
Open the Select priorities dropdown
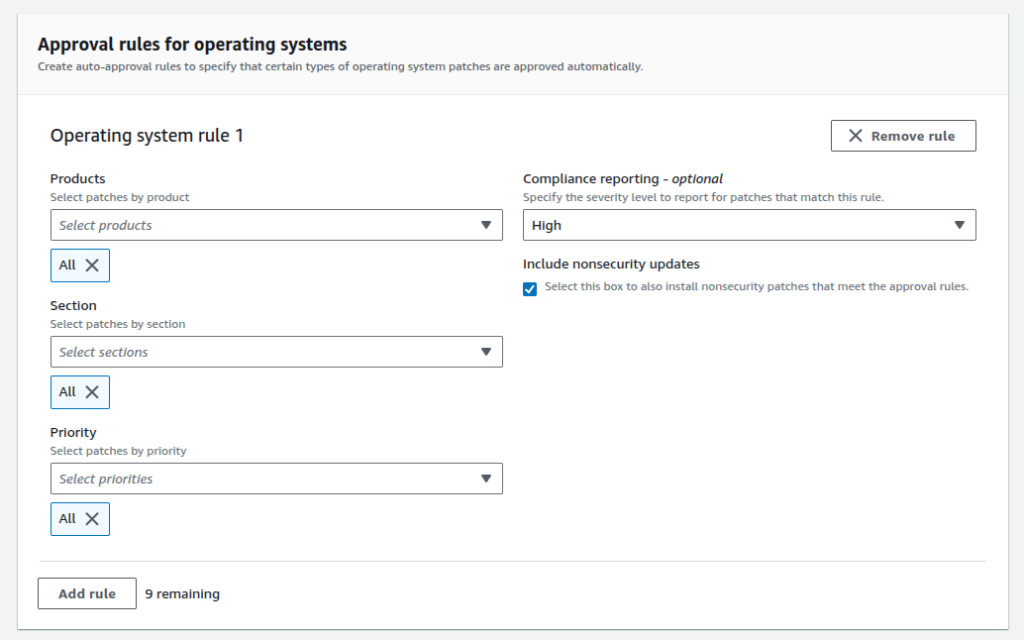click(276, 479)
